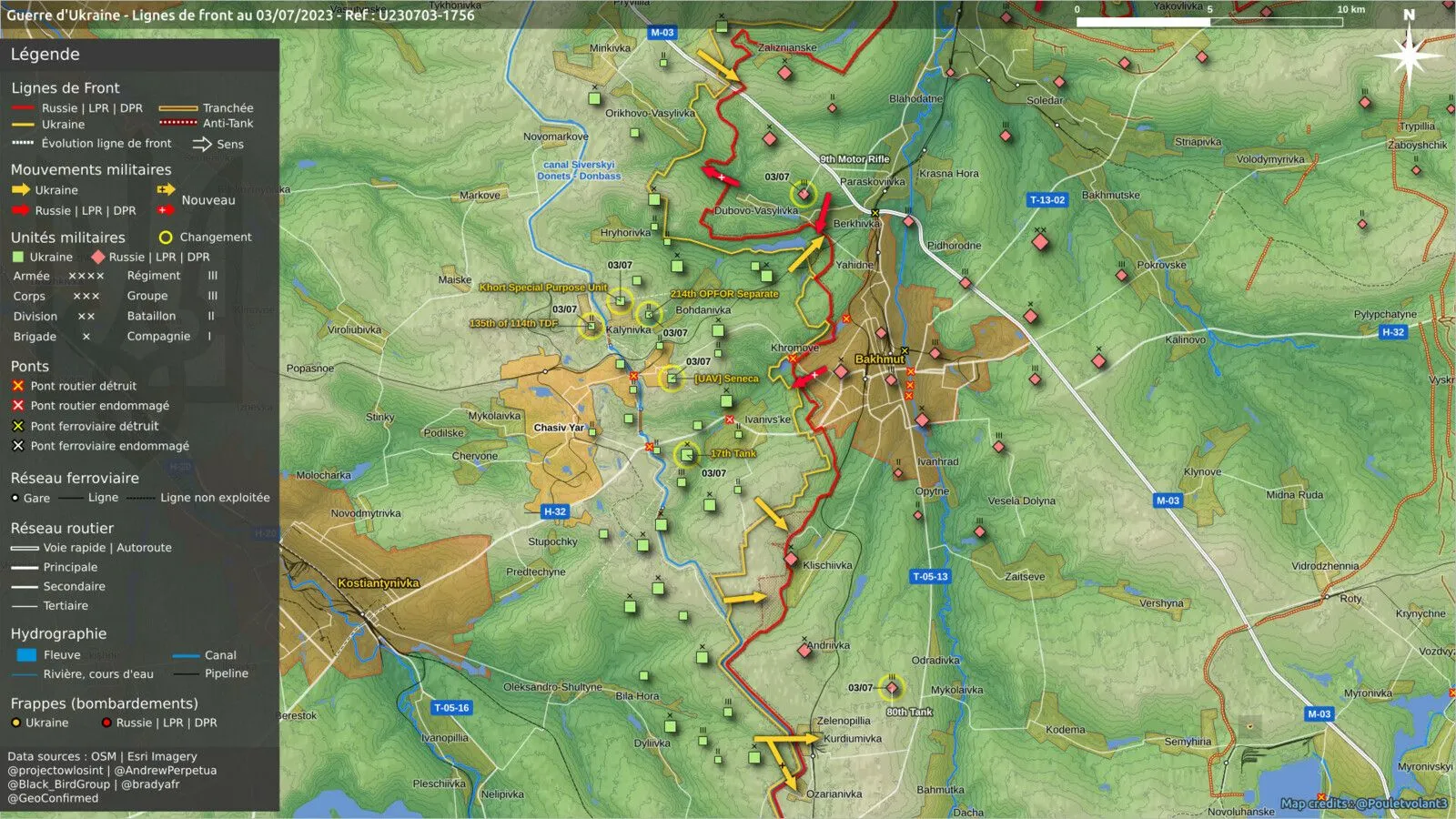Click the compass rose north indicator

[1409, 55]
